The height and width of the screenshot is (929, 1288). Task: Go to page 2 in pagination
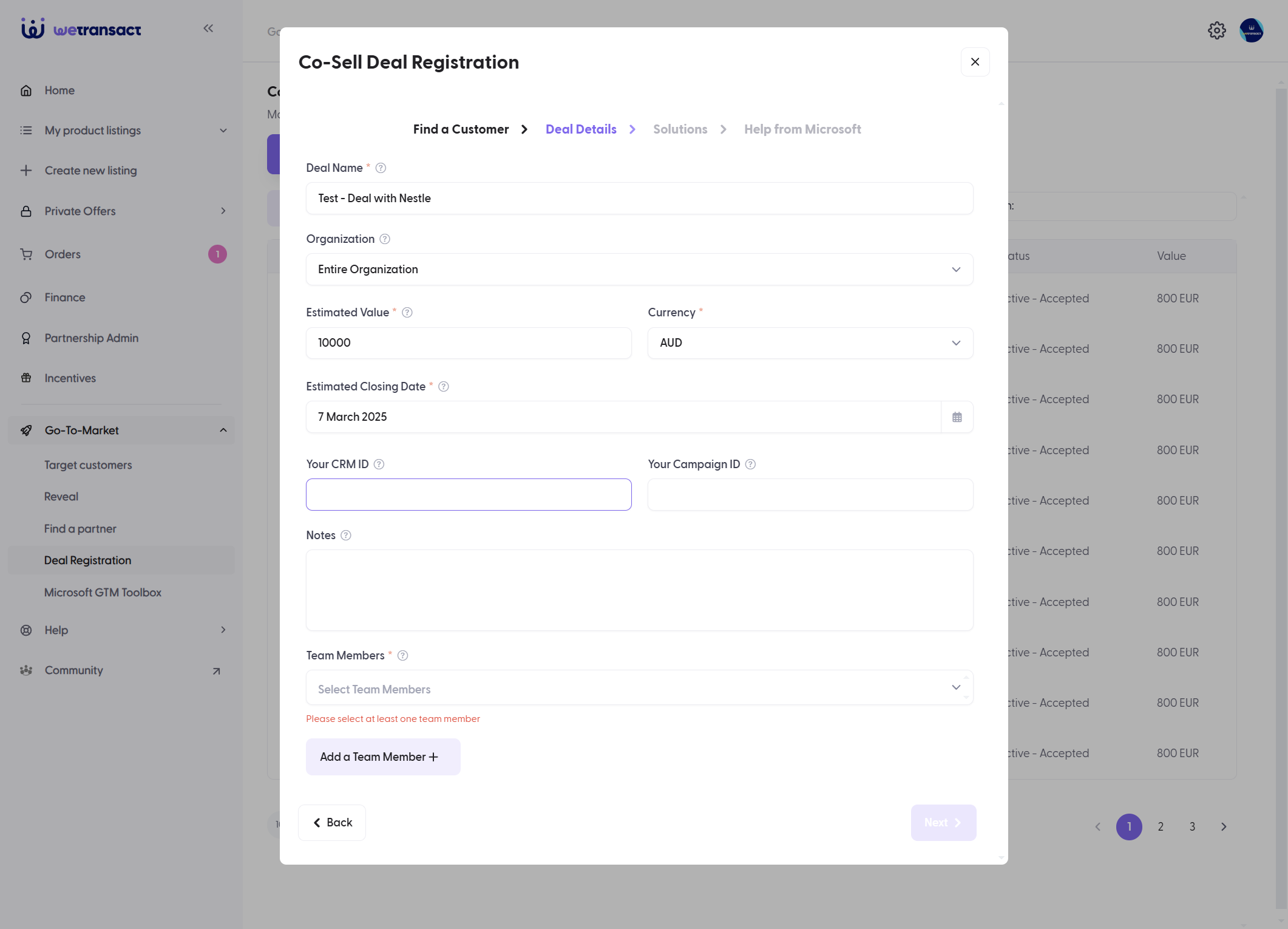coord(1161,827)
